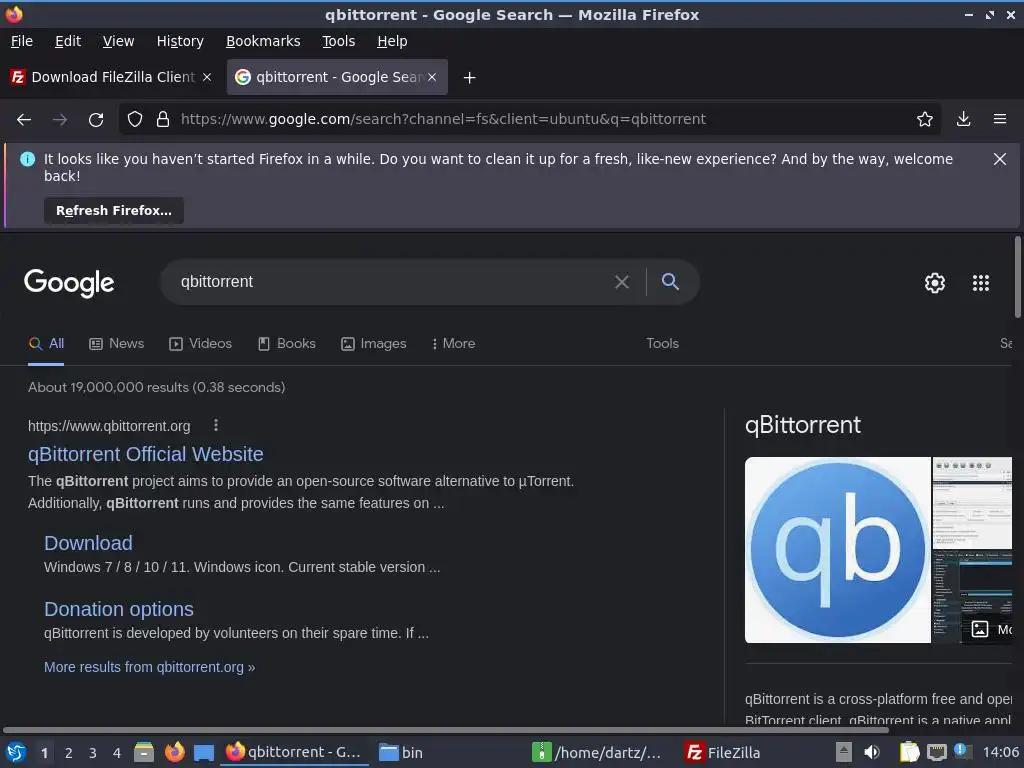Open the Tools menu in menu bar
The image size is (1024, 768).
point(338,41)
